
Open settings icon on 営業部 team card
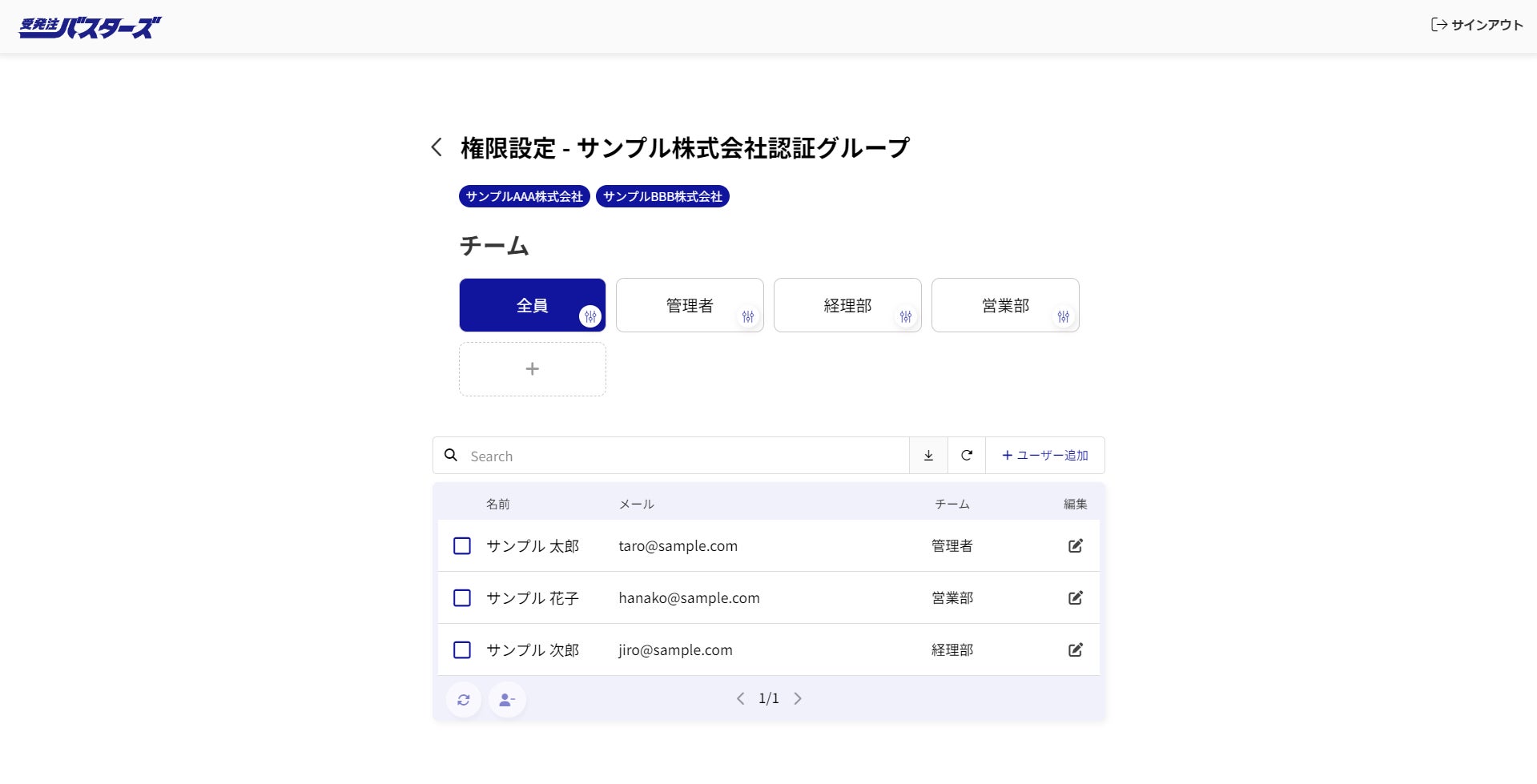tap(1064, 317)
